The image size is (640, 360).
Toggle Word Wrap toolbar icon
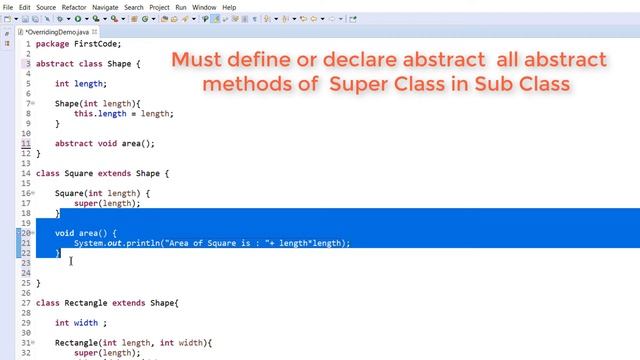tap(225, 19)
